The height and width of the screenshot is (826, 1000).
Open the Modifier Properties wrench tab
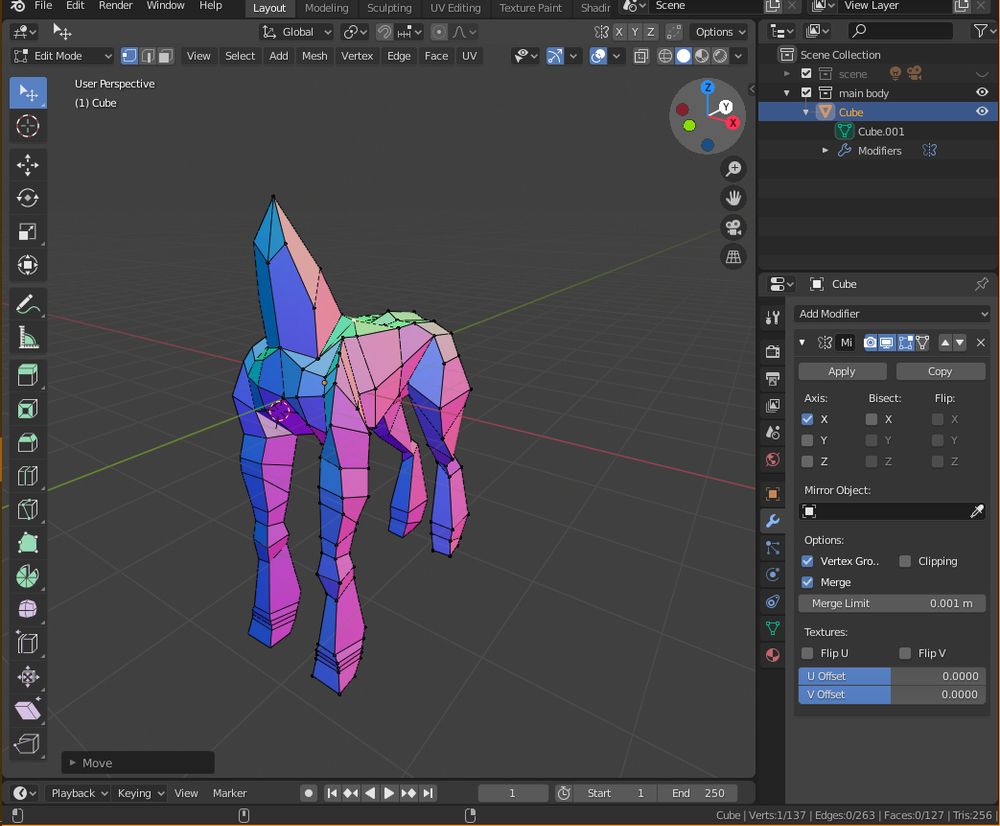(772, 520)
